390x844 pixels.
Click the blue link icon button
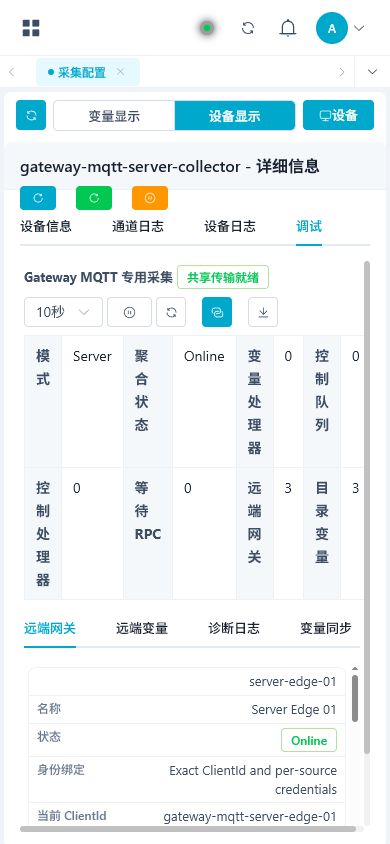[x=217, y=312]
